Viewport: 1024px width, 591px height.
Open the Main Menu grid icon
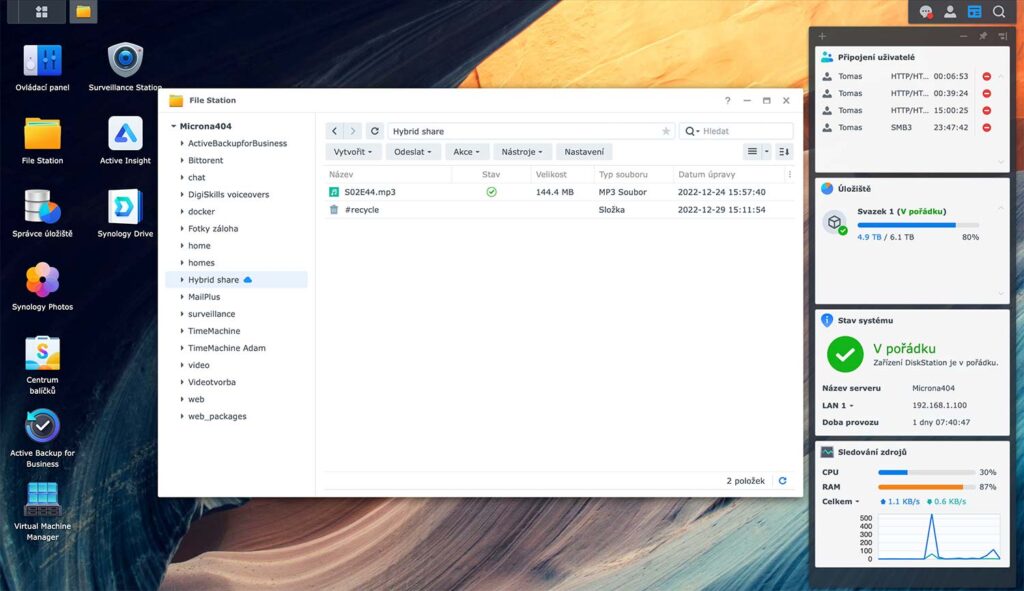[x=42, y=12]
